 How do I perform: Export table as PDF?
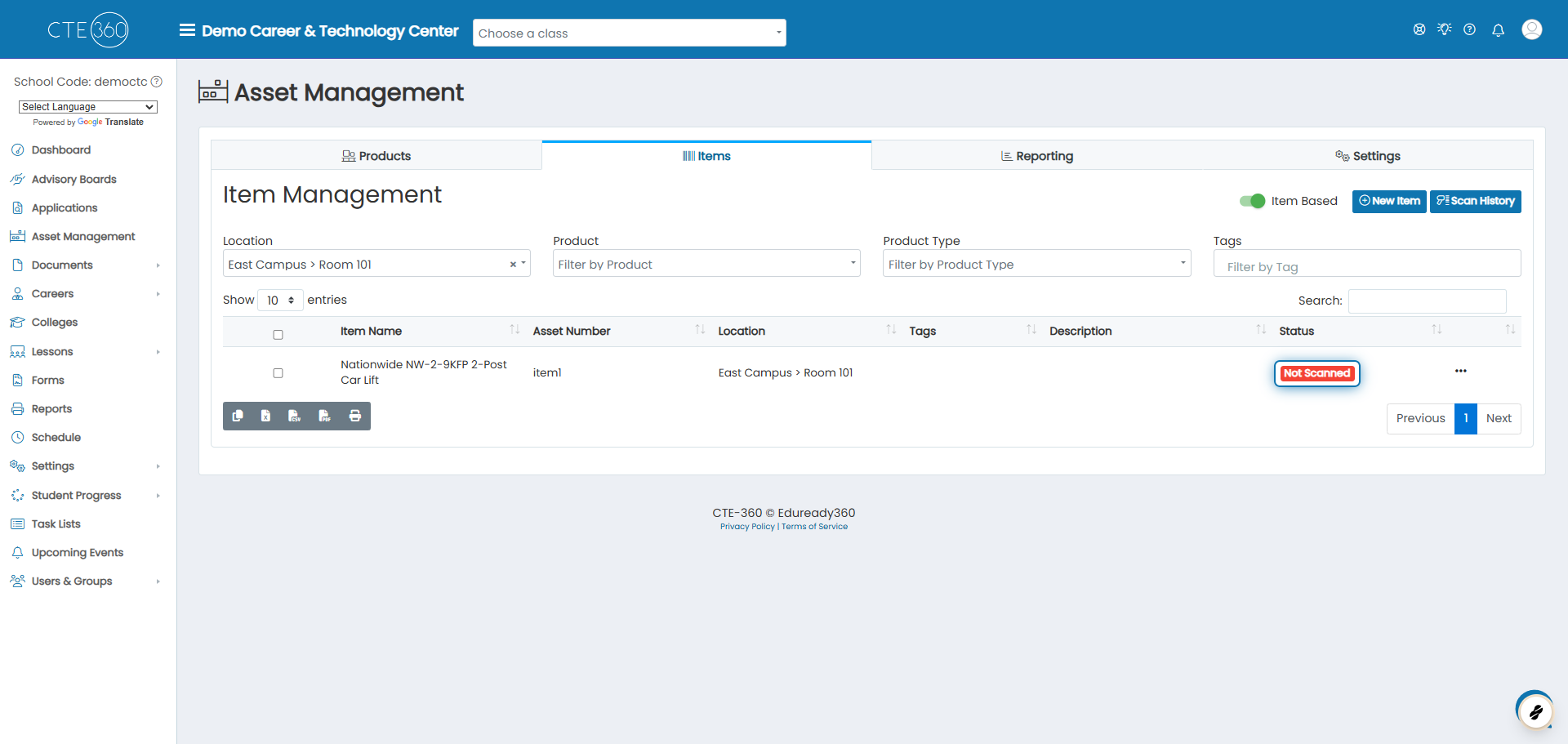tap(324, 416)
